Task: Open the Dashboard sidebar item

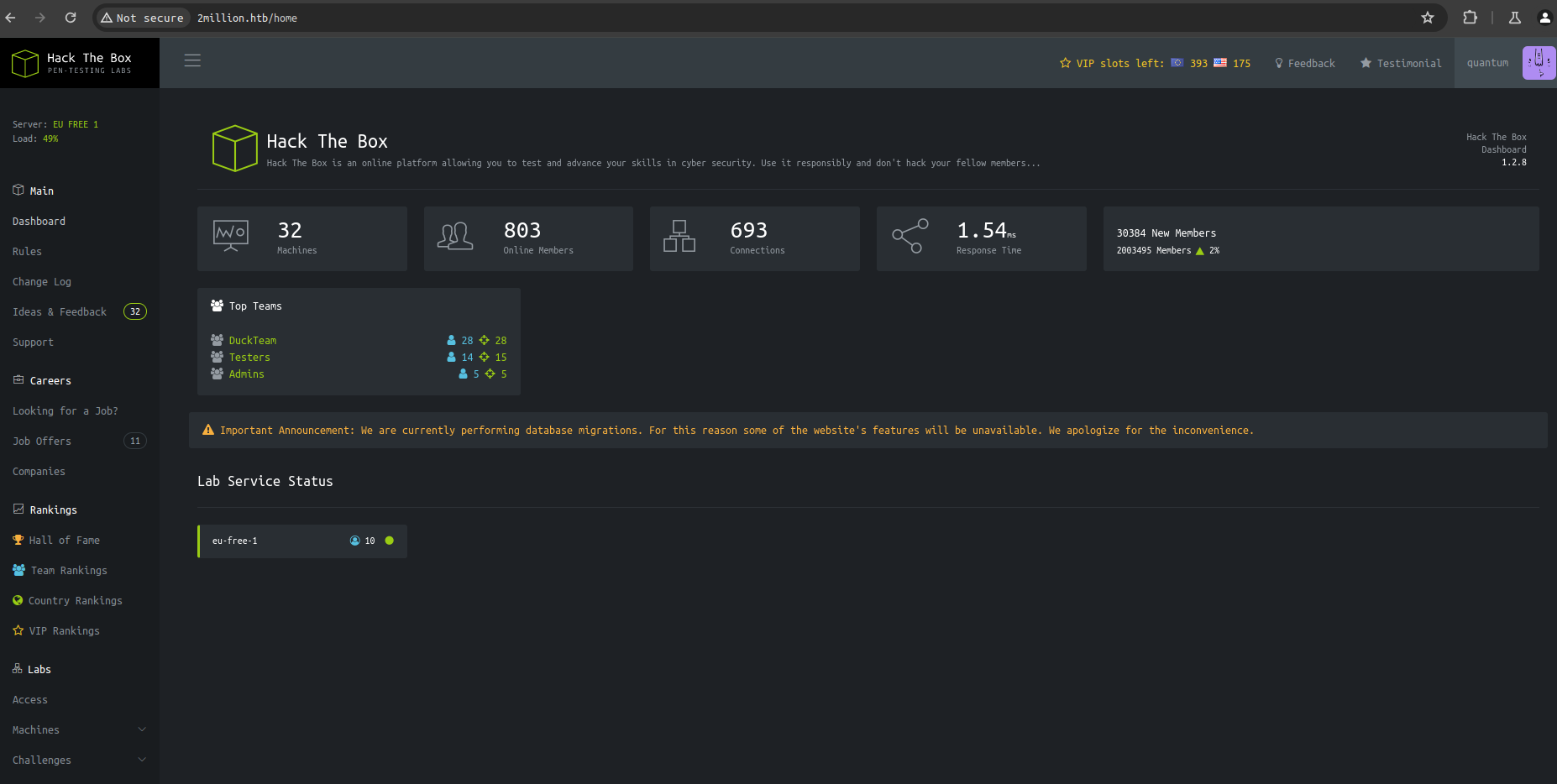Action: [39, 221]
